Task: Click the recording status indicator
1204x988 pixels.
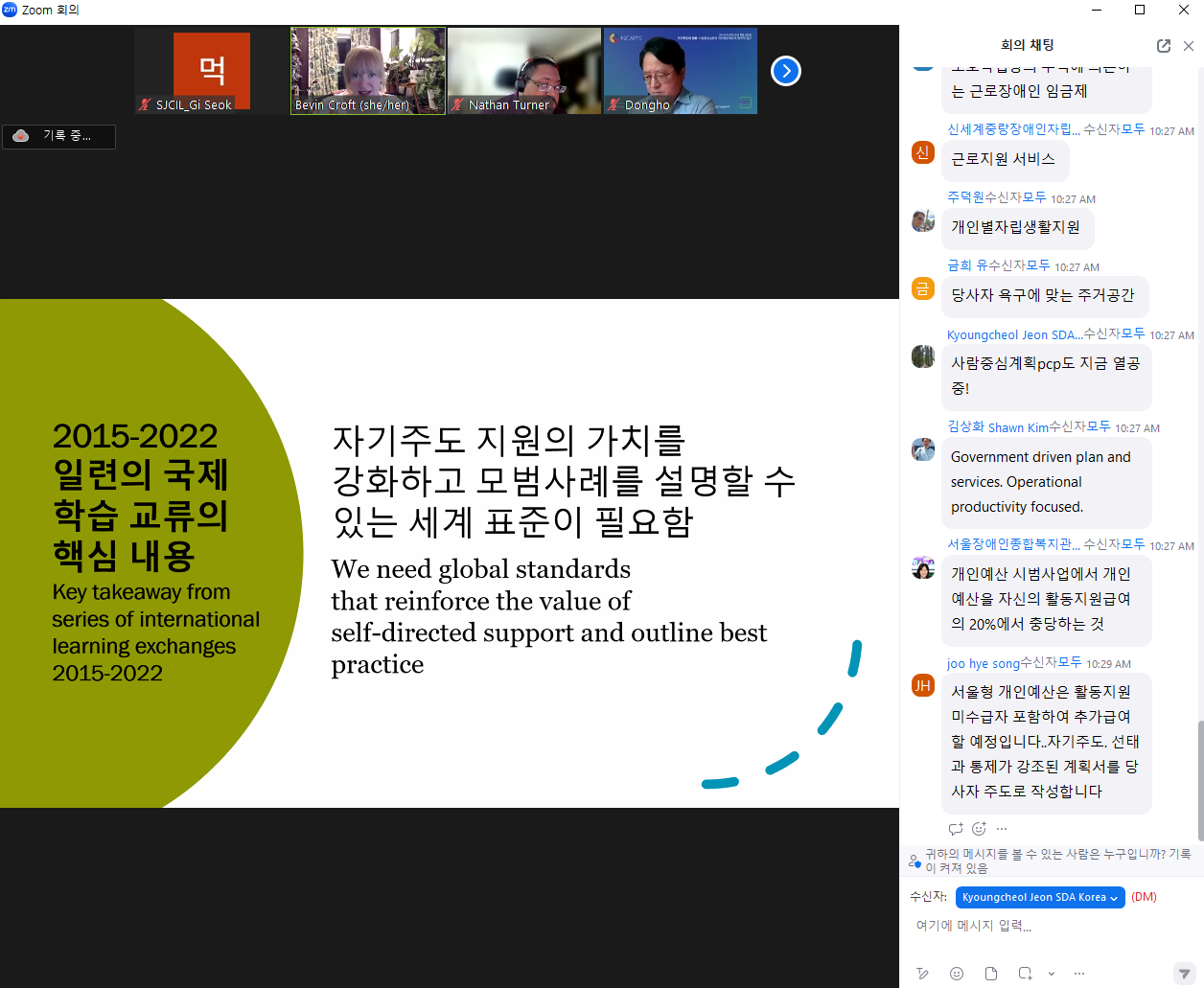Action: click(58, 136)
